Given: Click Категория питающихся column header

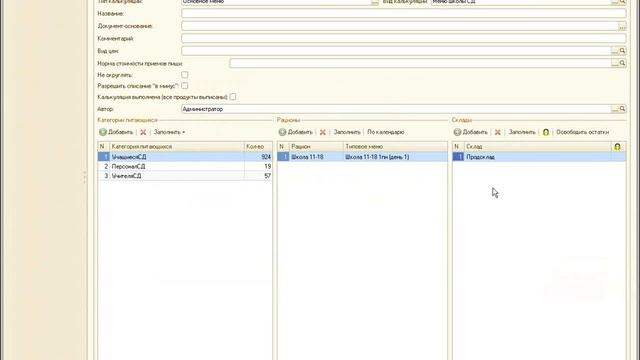Looking at the screenshot, I should pos(177,147).
